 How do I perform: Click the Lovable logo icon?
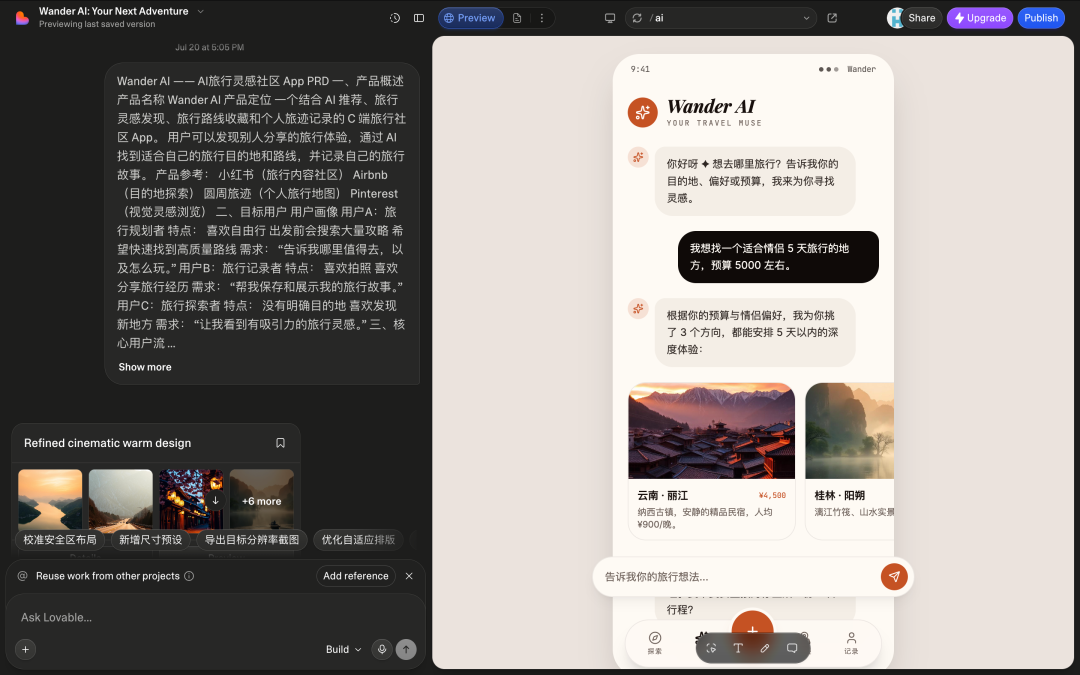(22, 18)
